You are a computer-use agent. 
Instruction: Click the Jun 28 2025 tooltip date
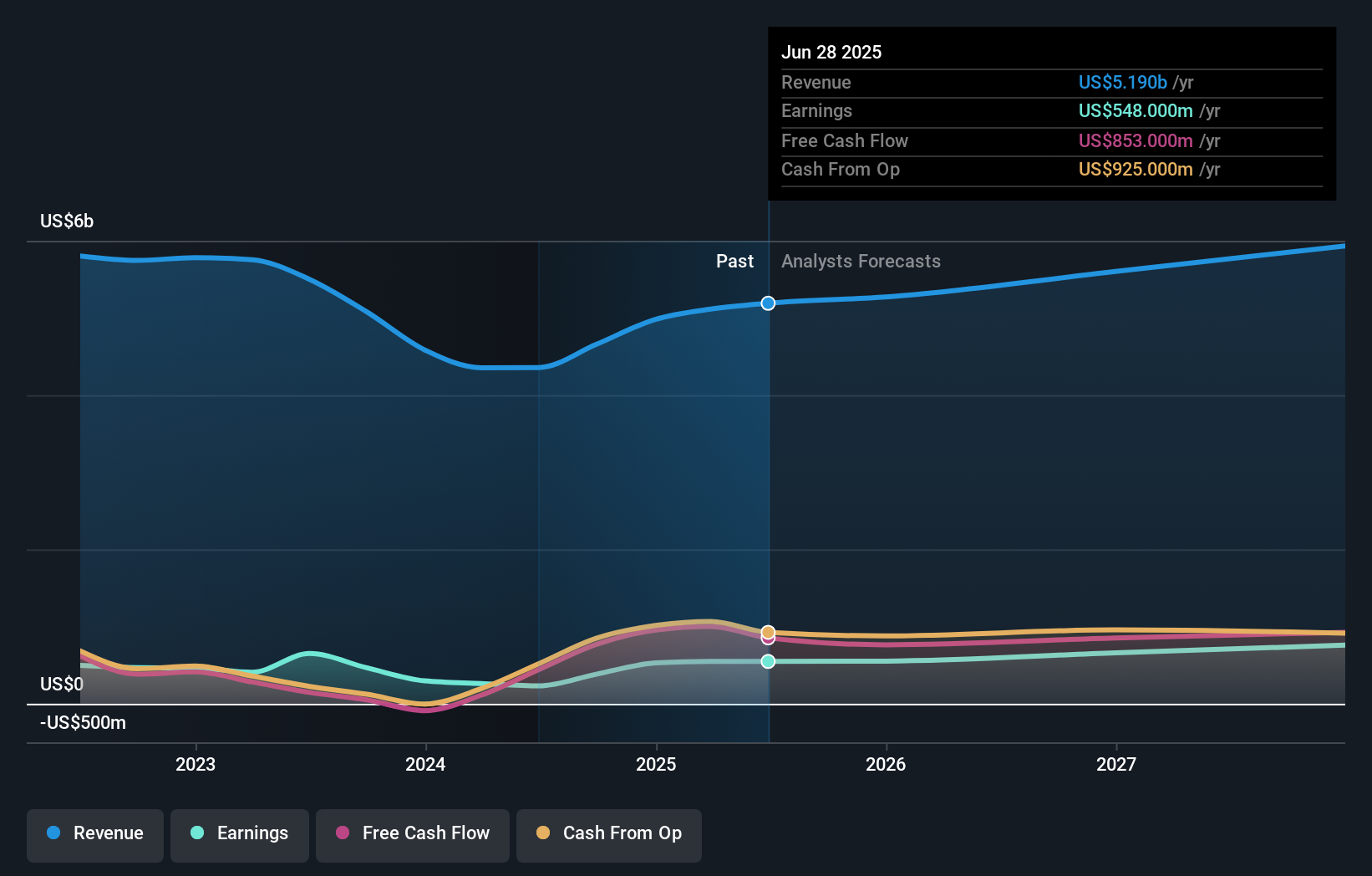point(831,52)
